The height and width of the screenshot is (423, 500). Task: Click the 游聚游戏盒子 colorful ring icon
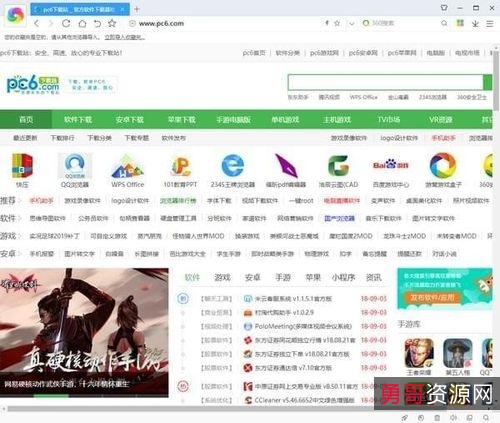tap(443, 166)
